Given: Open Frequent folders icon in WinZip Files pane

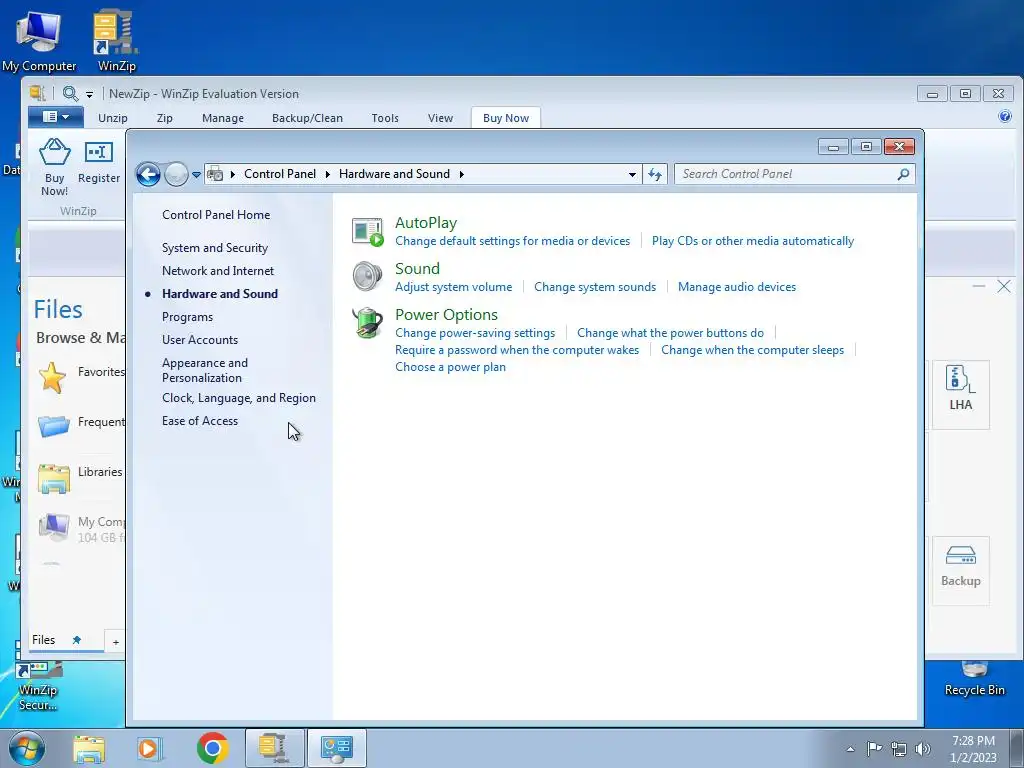Looking at the screenshot, I should coord(54,426).
